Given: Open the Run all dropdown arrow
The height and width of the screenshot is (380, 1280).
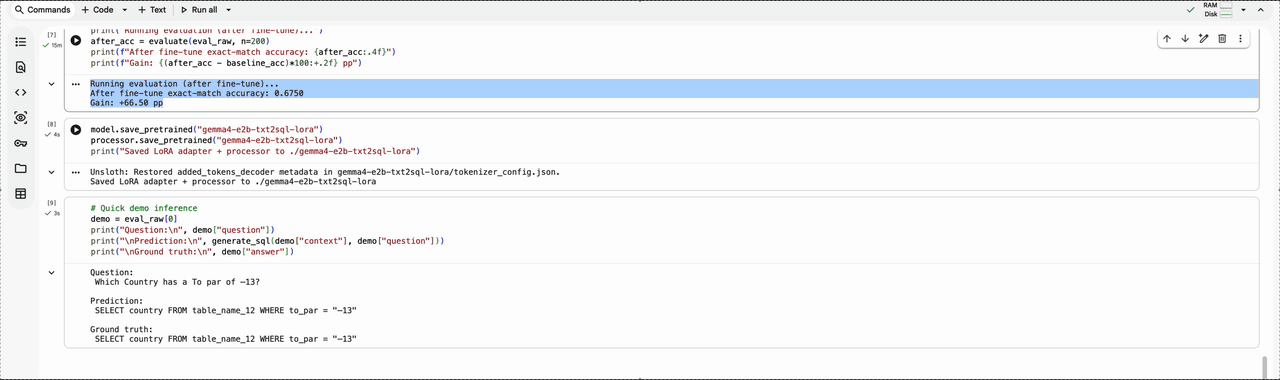Looking at the screenshot, I should tap(229, 10).
